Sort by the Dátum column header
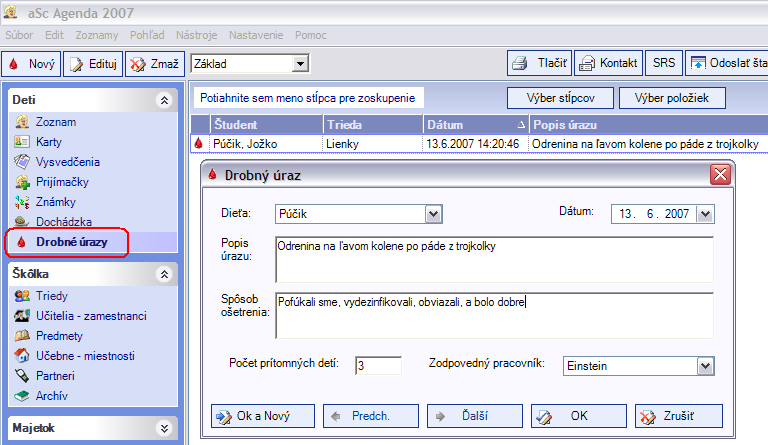The height and width of the screenshot is (445, 768). click(476, 125)
